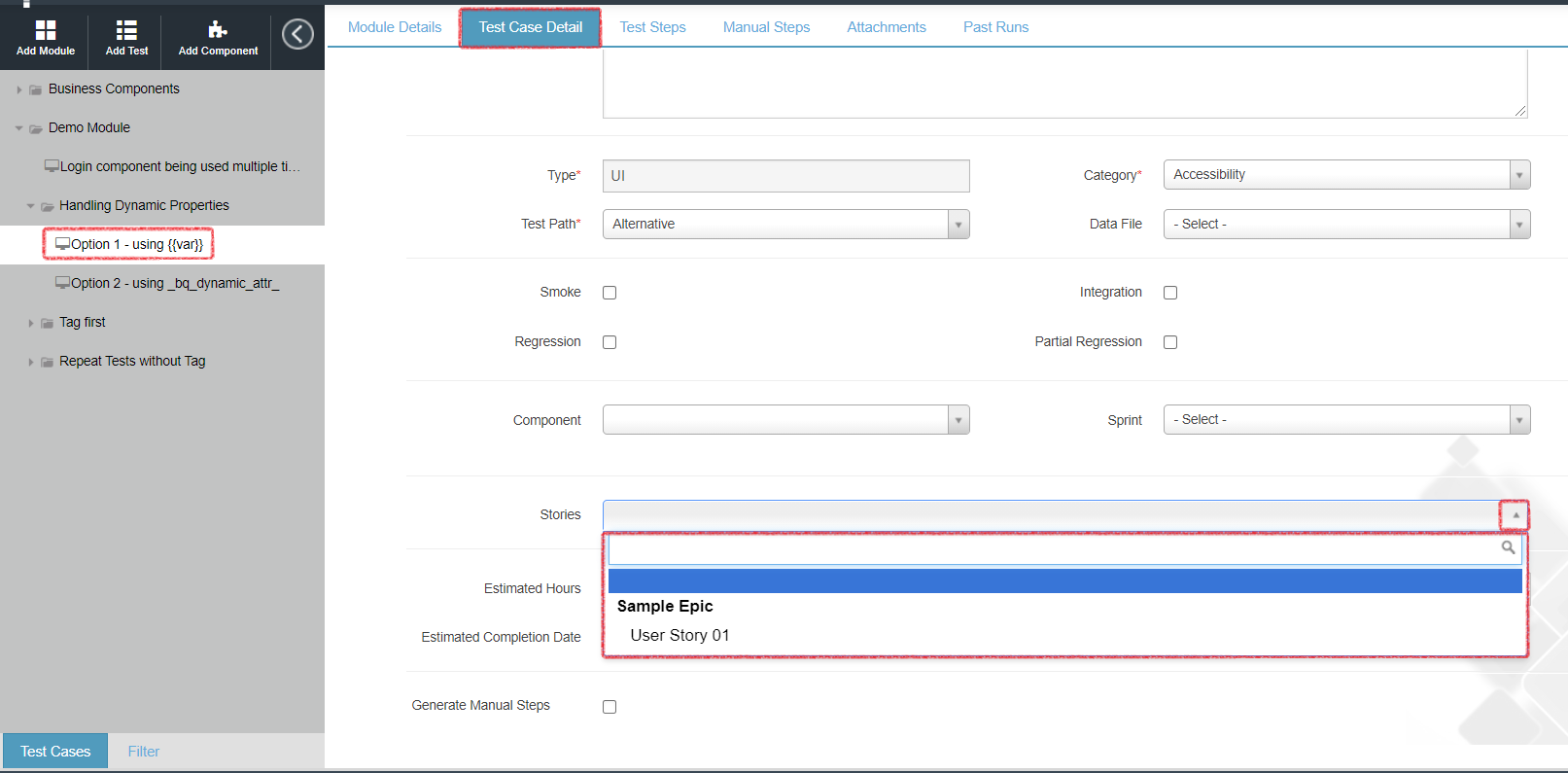Click the Add Component puzzle icon
This screenshot has height=773, width=1568.
pyautogui.click(x=218, y=30)
